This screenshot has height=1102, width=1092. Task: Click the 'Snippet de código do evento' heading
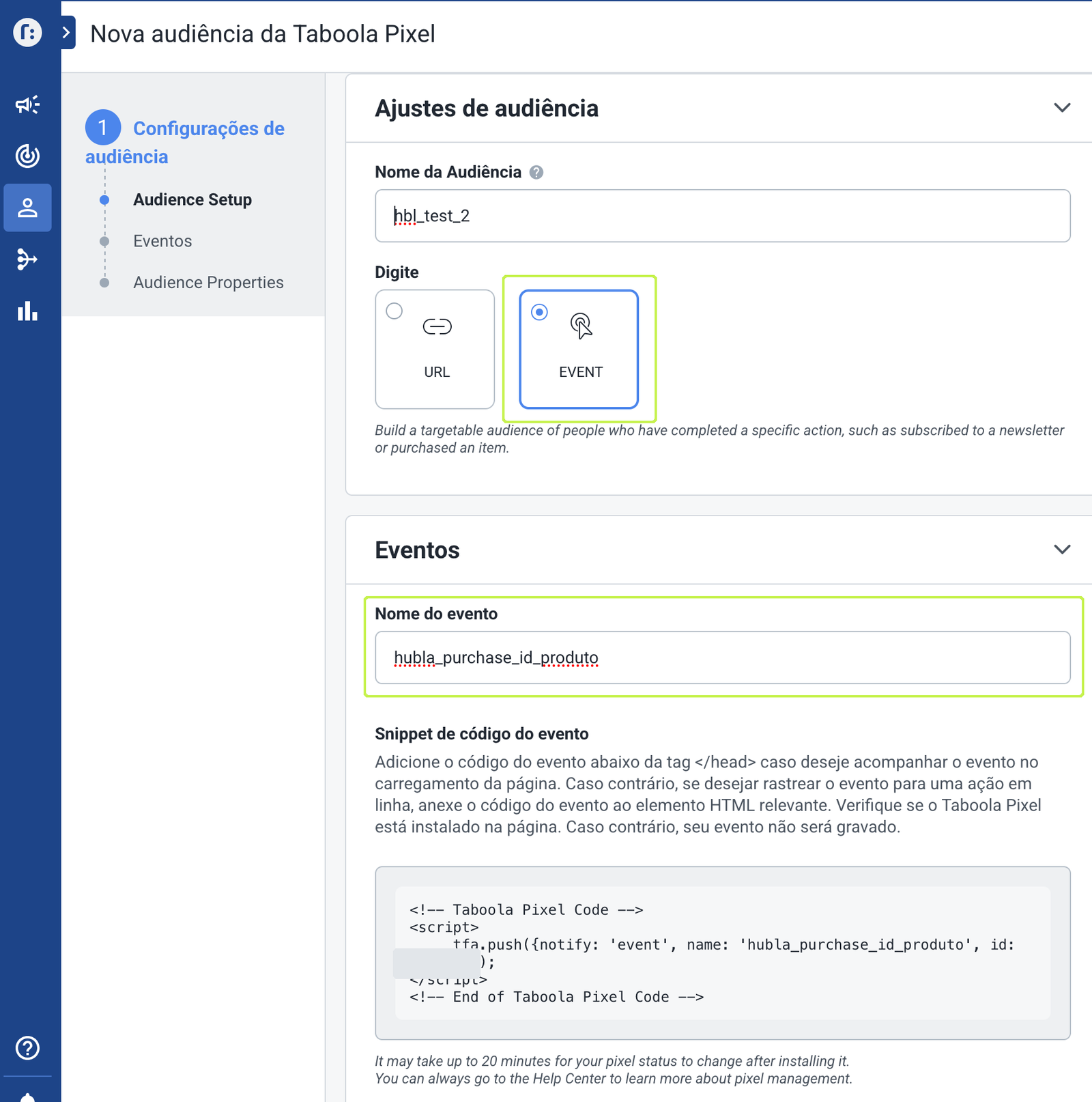(482, 734)
